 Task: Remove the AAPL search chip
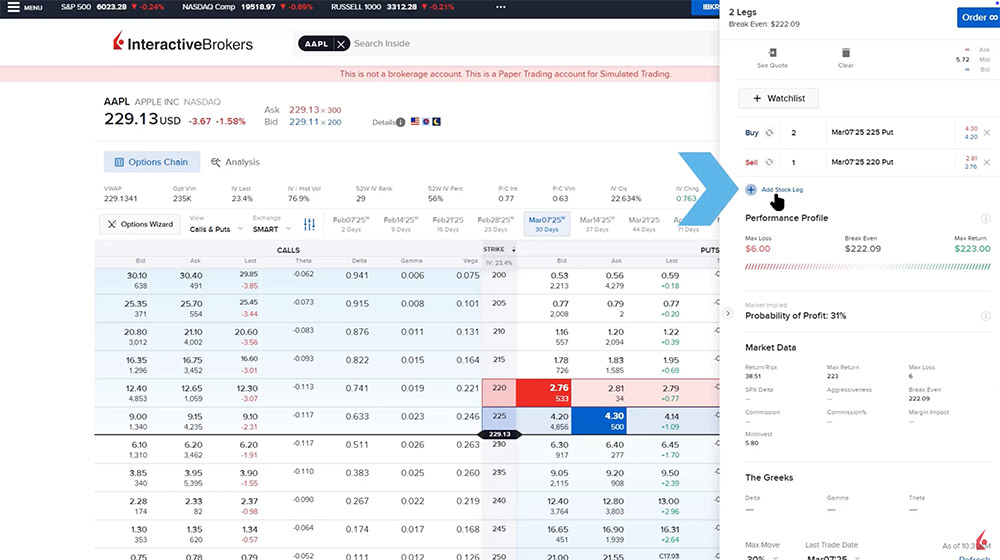pos(341,43)
